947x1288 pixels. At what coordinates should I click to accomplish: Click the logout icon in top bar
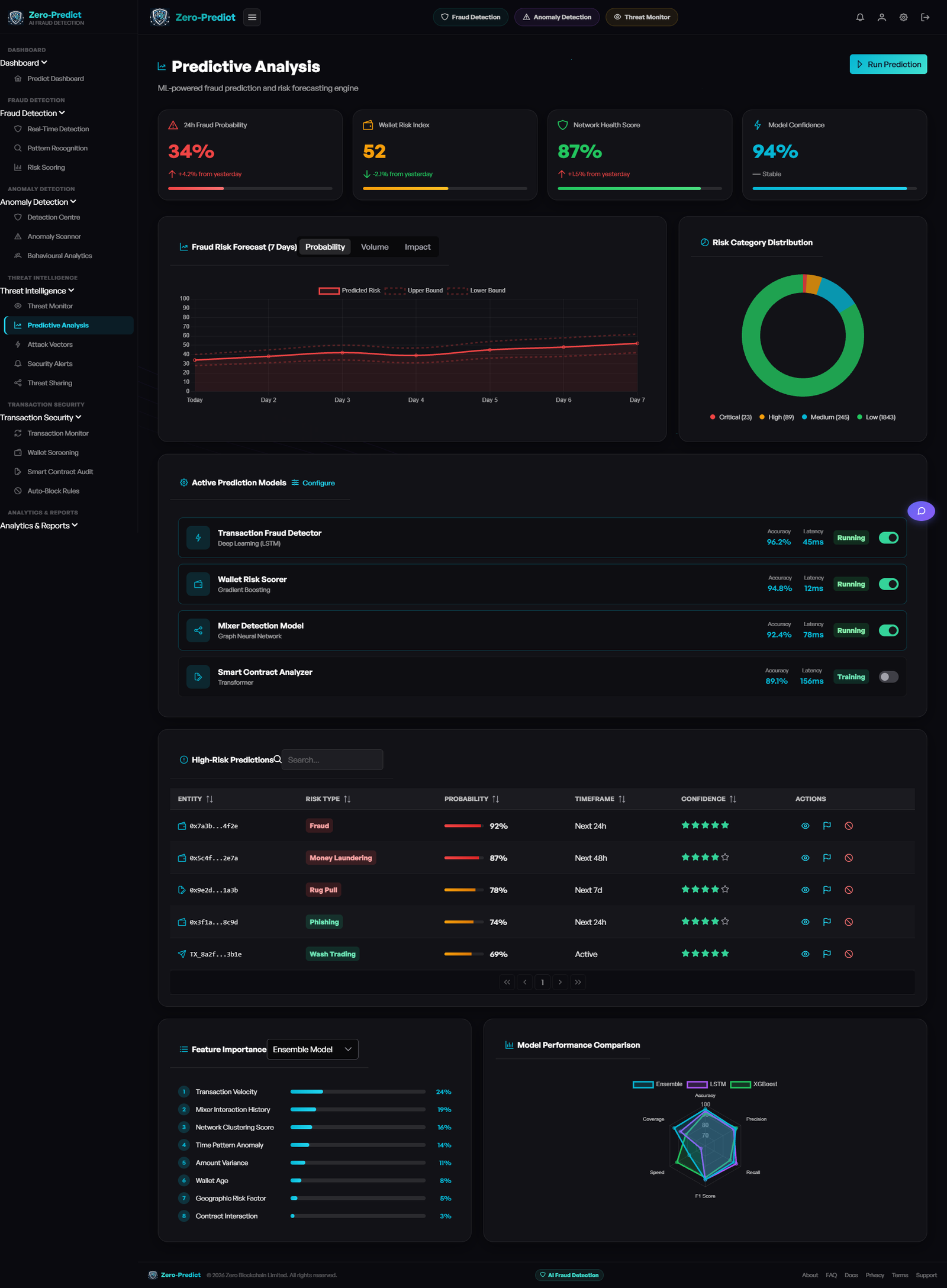[925, 17]
